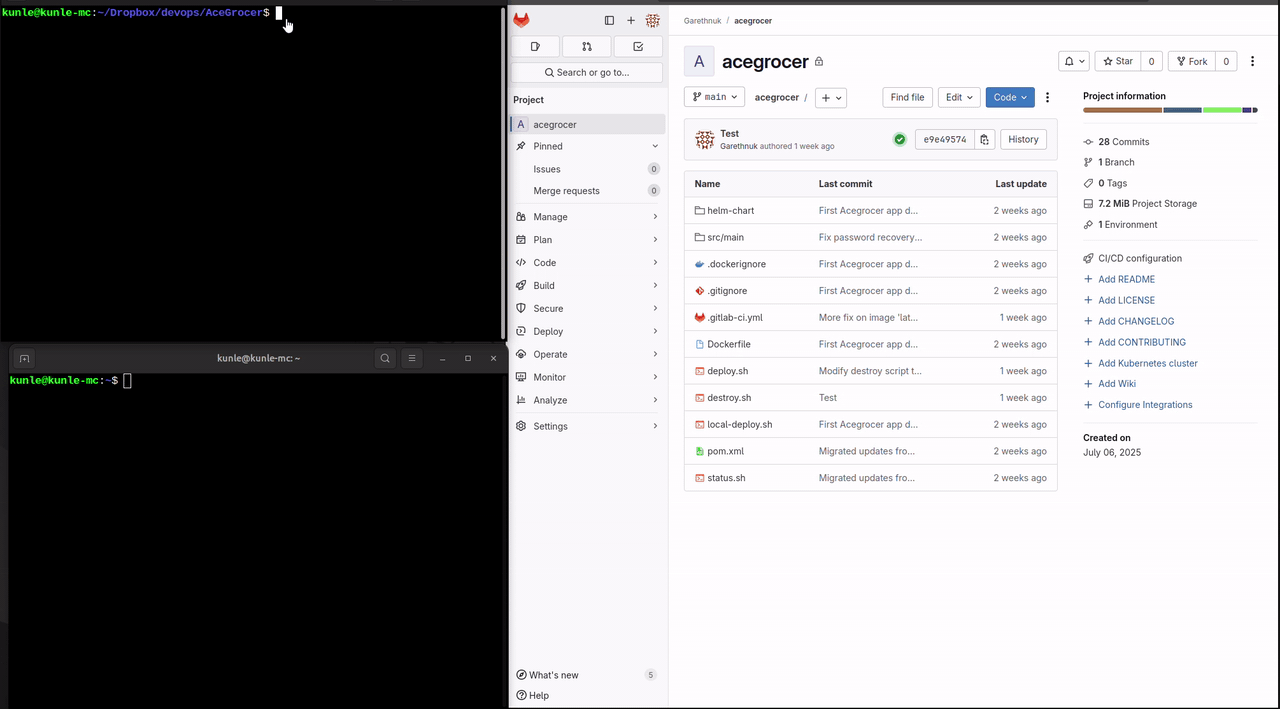1280x709 pixels.
Task: Expand the Plan section in sidebar
Action: pos(587,240)
